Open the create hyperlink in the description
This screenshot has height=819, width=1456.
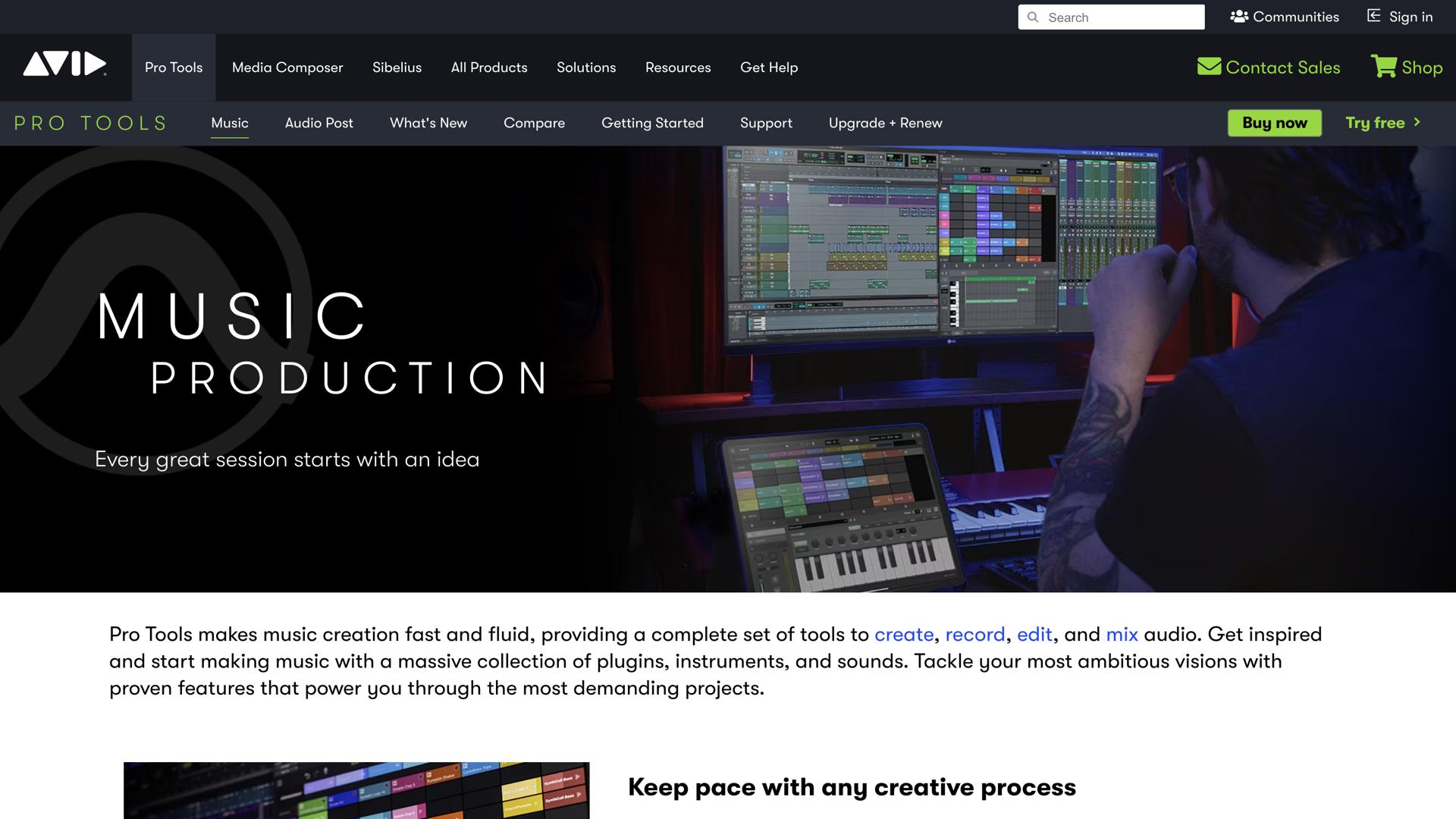coord(905,635)
